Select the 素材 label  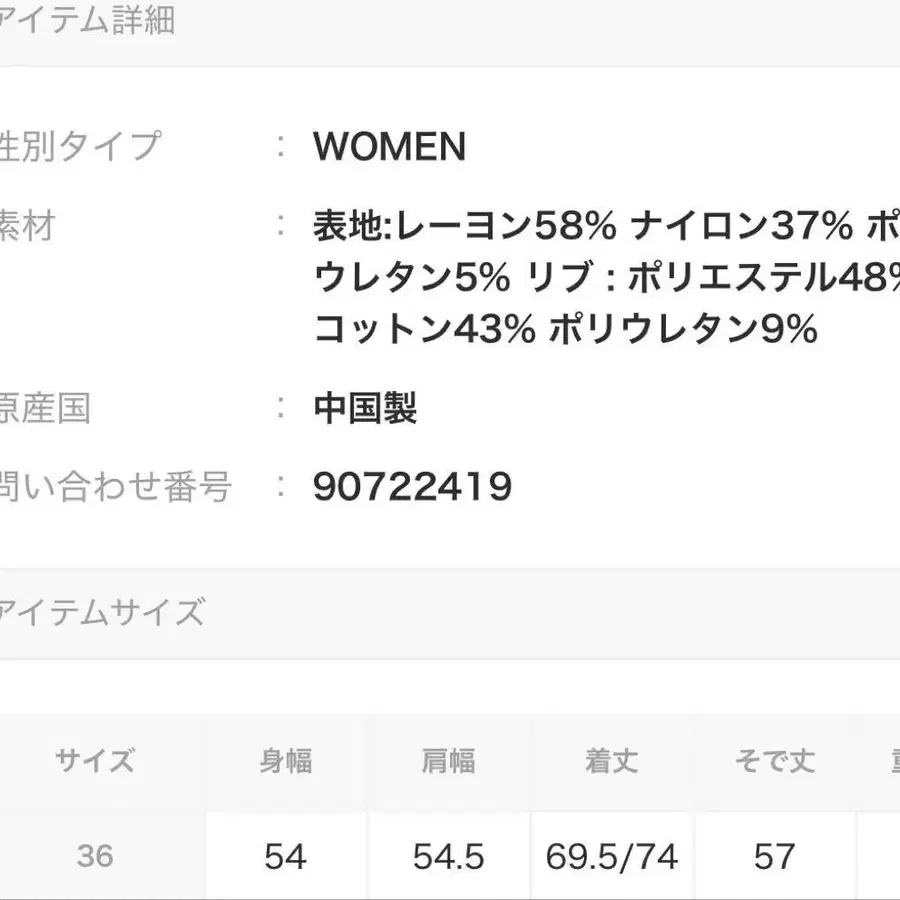click(28, 227)
